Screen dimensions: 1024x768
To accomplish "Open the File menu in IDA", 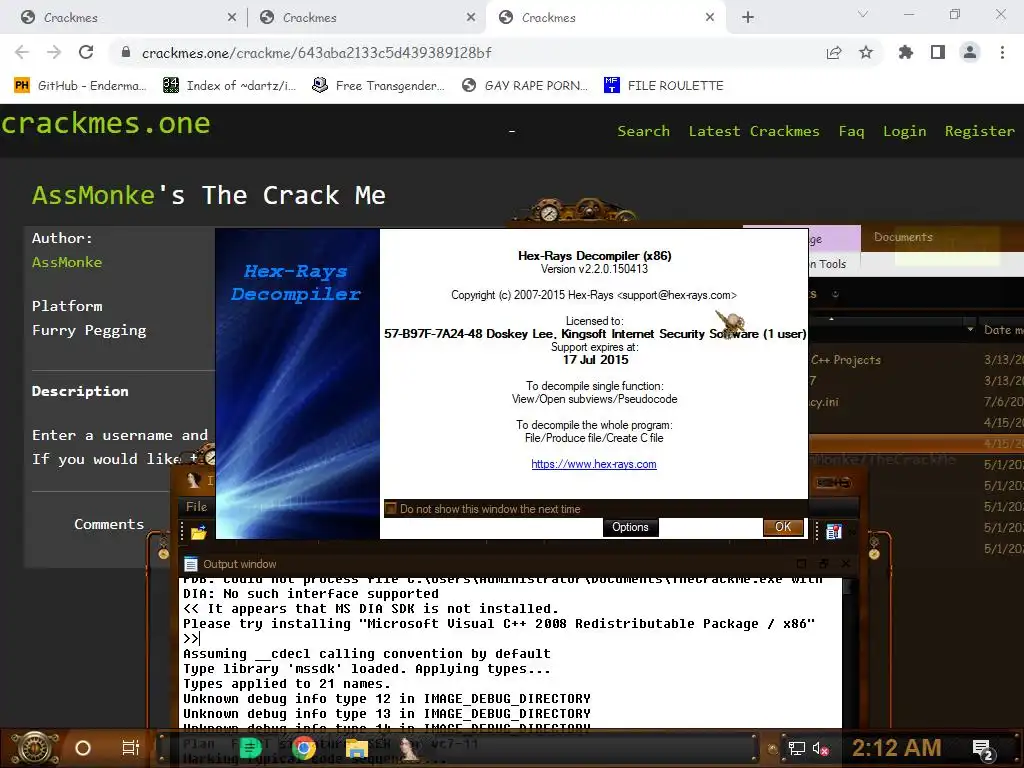I will pos(196,506).
